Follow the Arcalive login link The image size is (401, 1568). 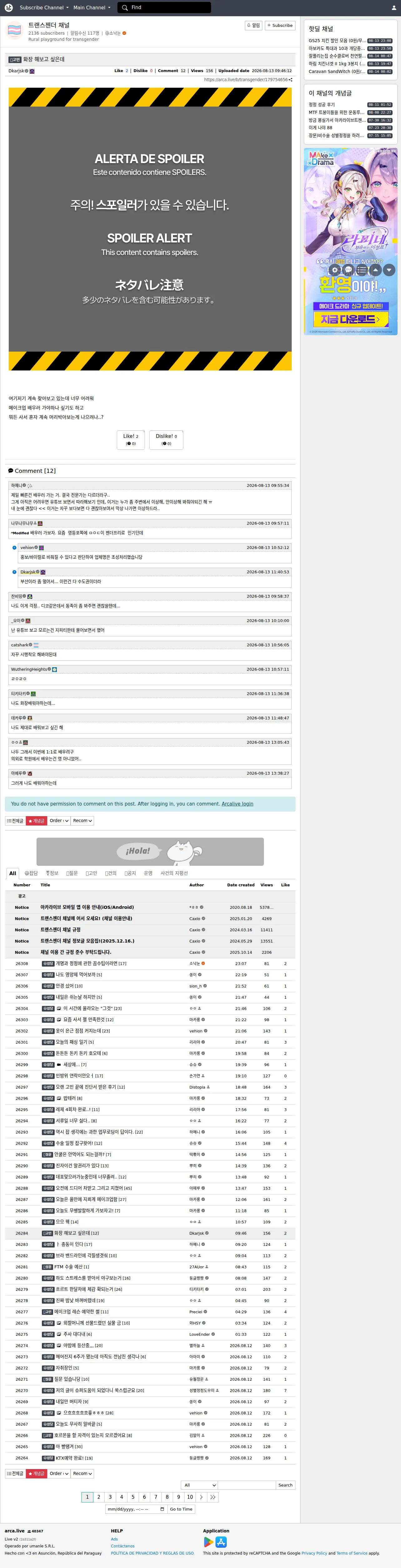(x=237, y=803)
